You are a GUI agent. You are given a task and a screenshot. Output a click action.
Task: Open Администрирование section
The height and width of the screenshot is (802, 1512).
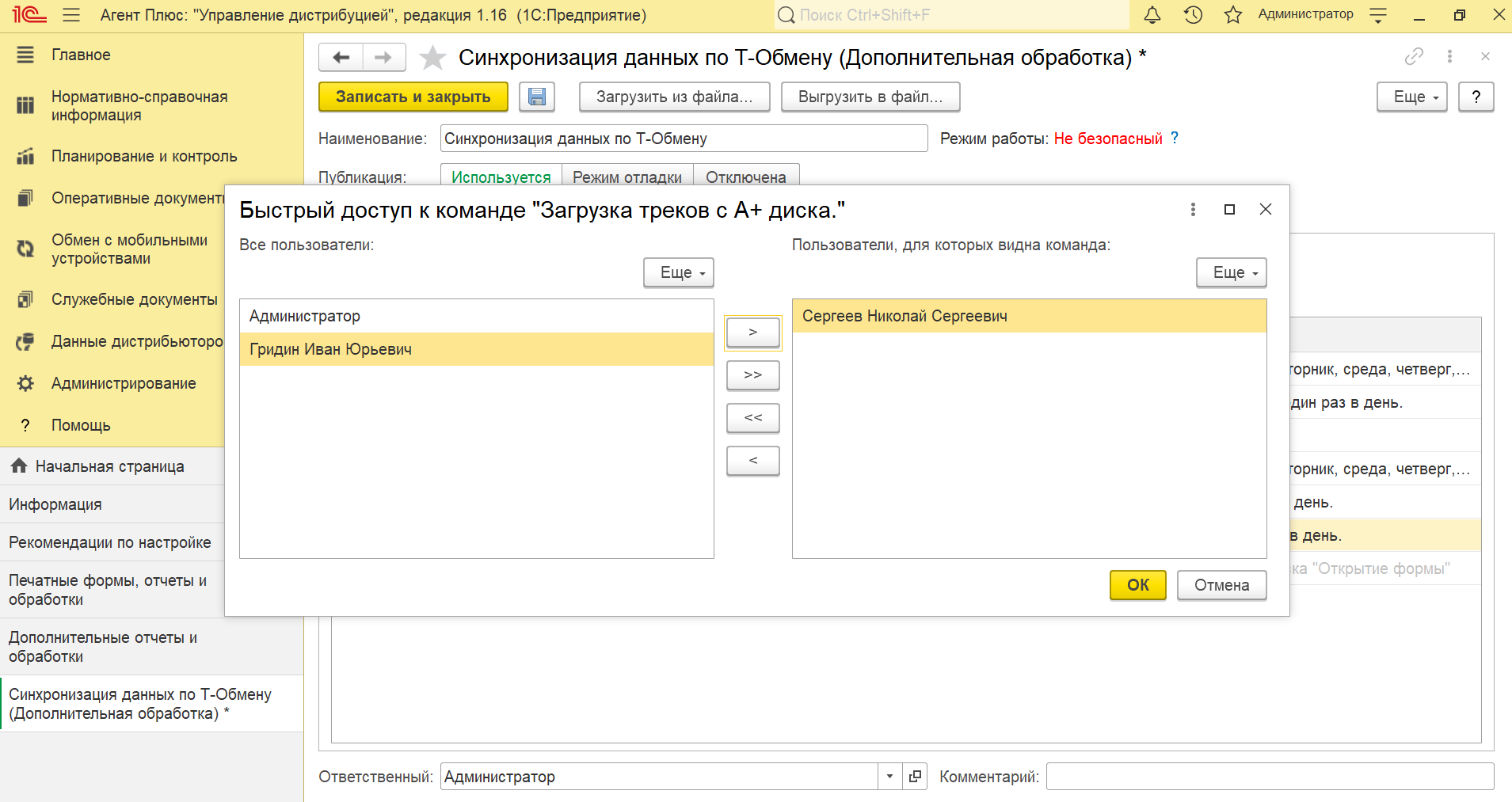coord(124,383)
